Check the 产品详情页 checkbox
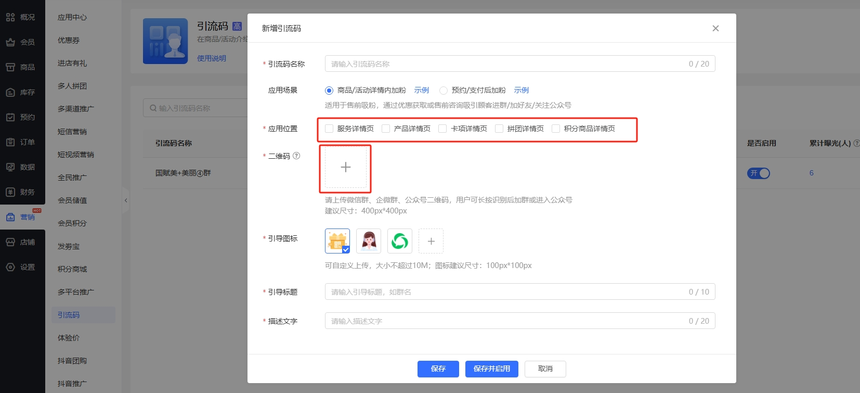 click(386, 129)
